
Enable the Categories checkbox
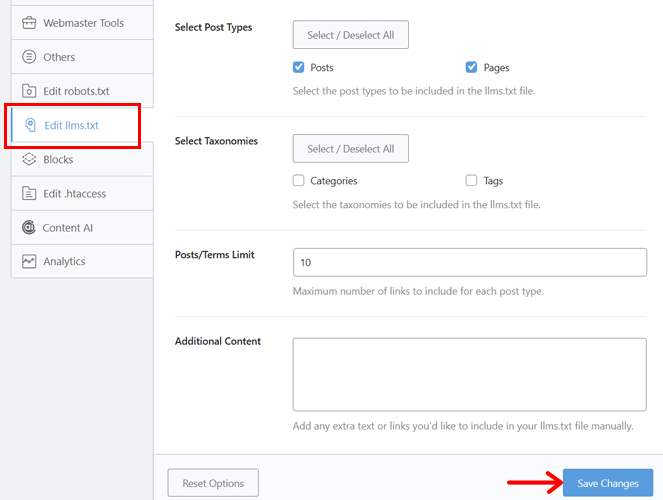click(x=299, y=180)
